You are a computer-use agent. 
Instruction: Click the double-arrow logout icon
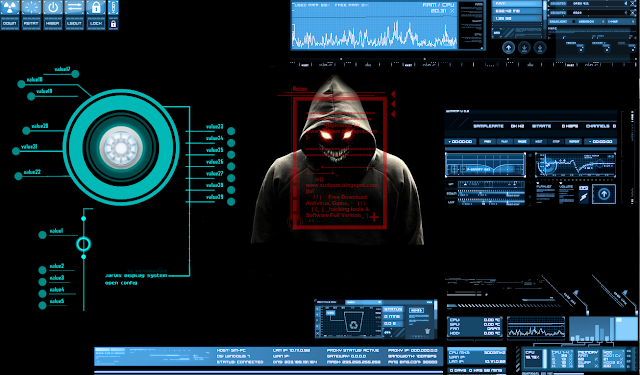point(74,8)
